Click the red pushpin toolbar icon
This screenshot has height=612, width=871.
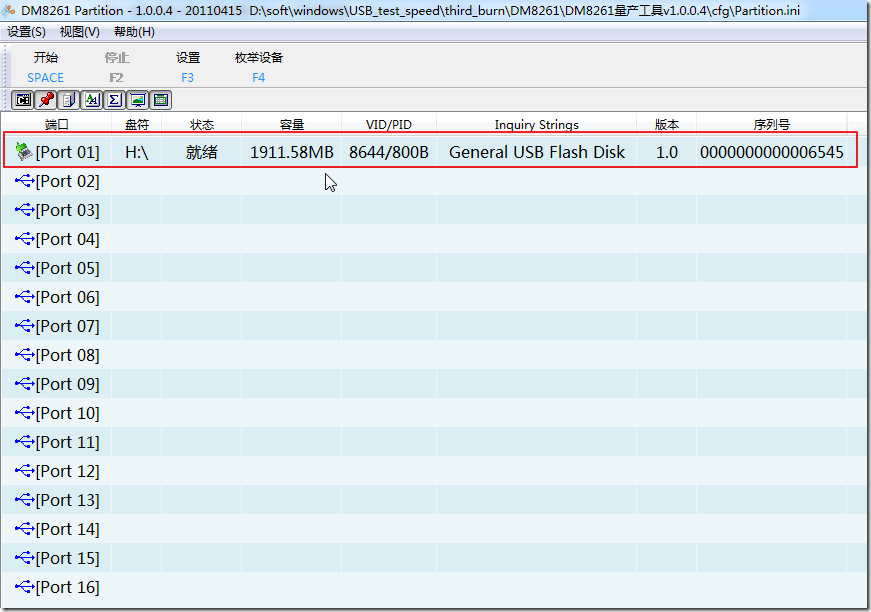pyautogui.click(x=46, y=100)
